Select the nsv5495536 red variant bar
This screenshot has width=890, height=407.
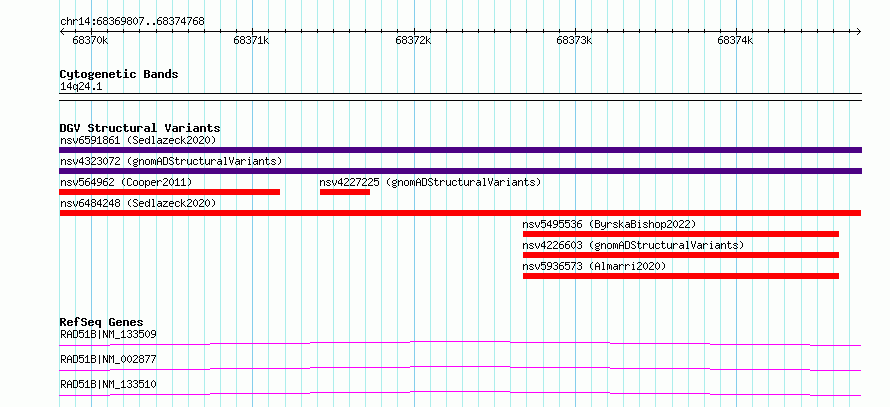[x=681, y=234]
